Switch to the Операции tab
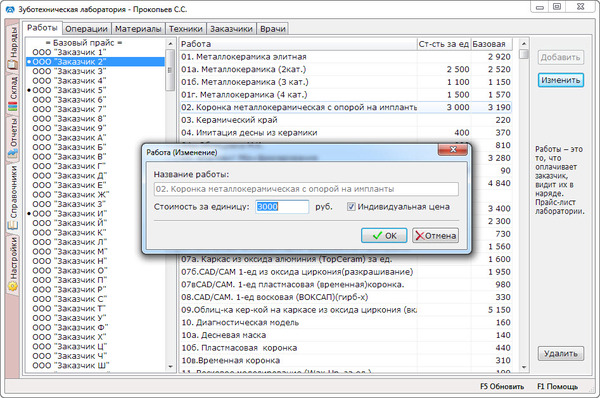The width and height of the screenshot is (600, 398). tap(86, 29)
